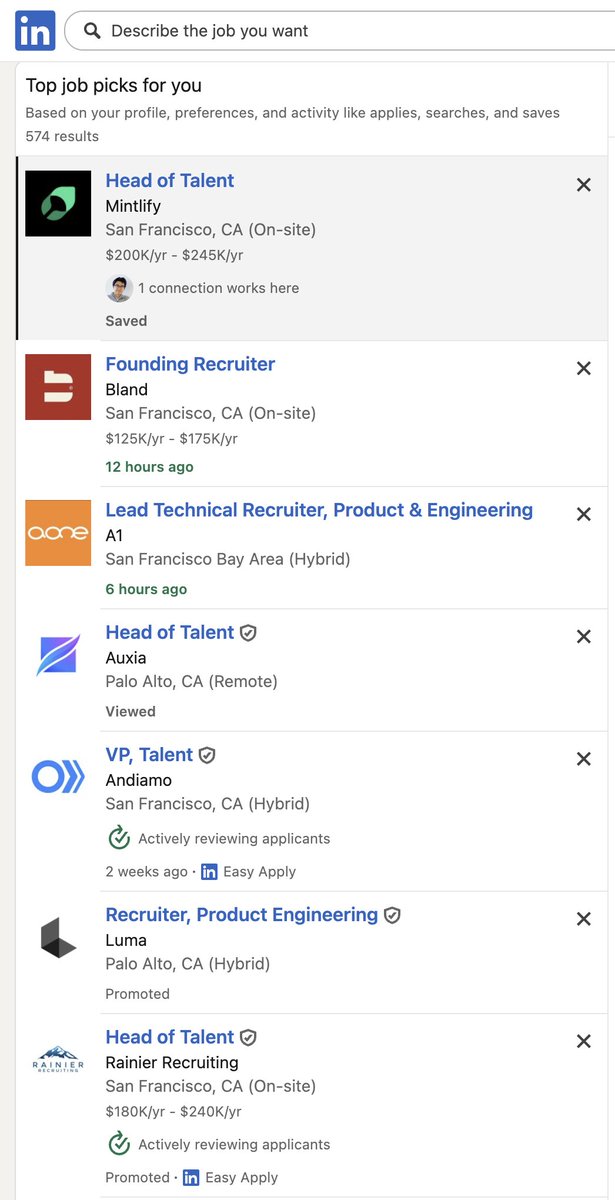The width and height of the screenshot is (615, 1200).
Task: Click 'Viewed' label on Auxia job
Action: point(130,712)
